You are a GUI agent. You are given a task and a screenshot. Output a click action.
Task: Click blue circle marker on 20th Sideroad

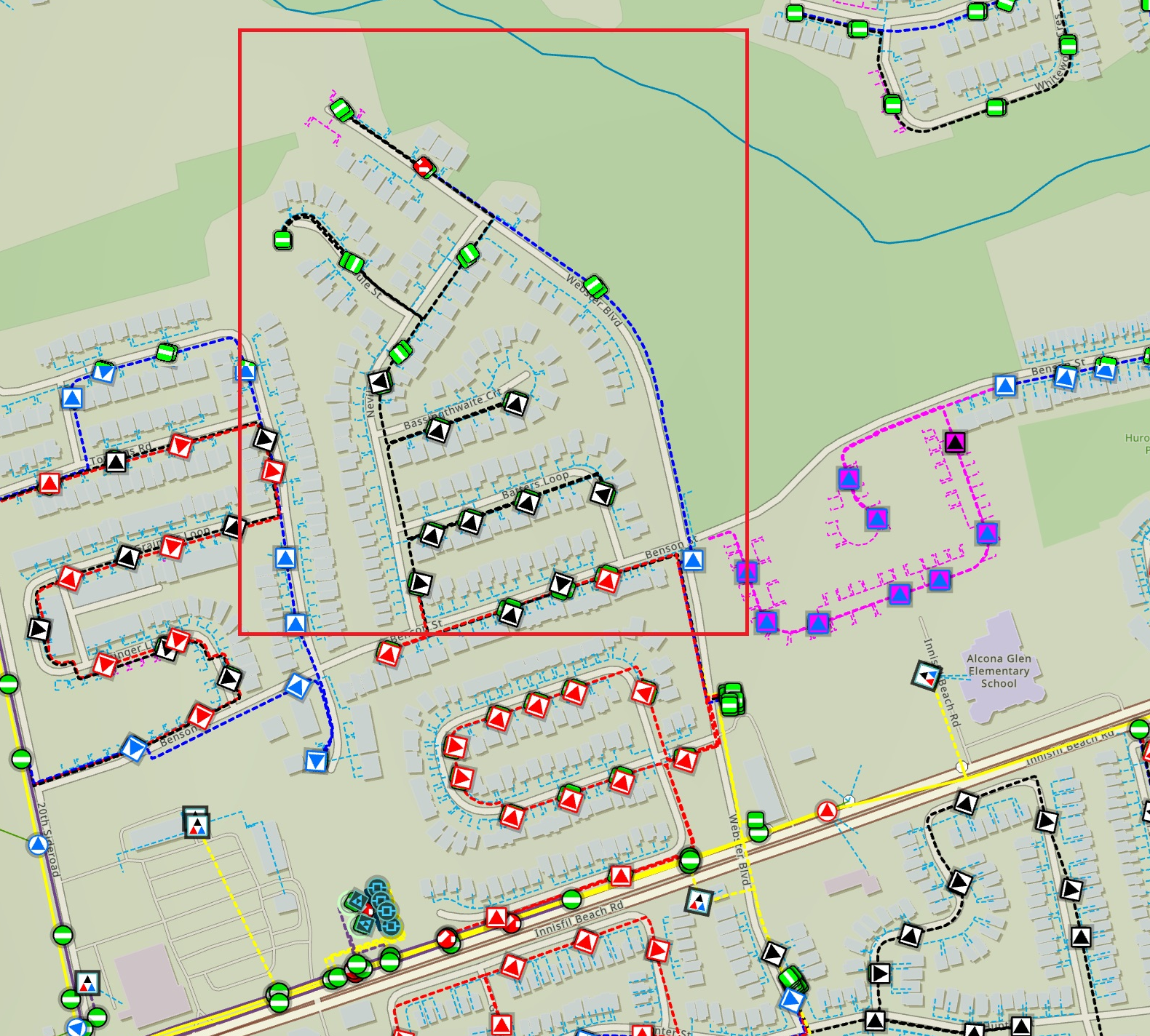pos(38,845)
